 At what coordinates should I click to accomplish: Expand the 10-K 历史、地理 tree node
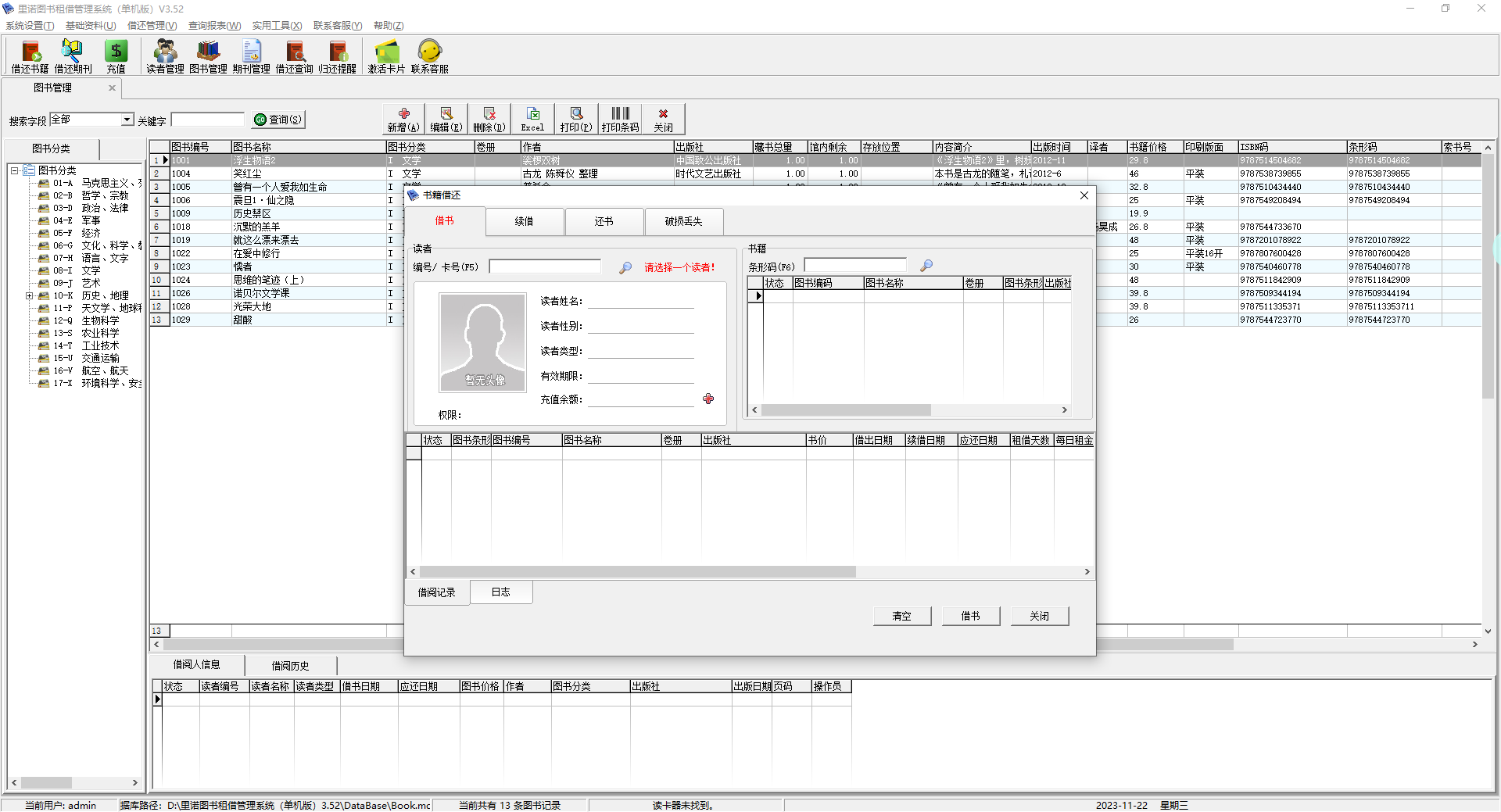(29, 296)
